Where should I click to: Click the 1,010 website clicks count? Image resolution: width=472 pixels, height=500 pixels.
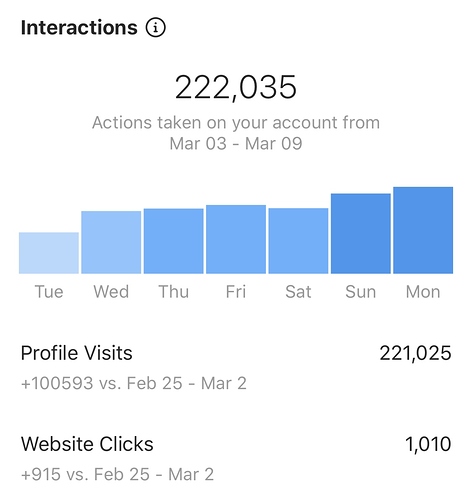click(x=428, y=444)
